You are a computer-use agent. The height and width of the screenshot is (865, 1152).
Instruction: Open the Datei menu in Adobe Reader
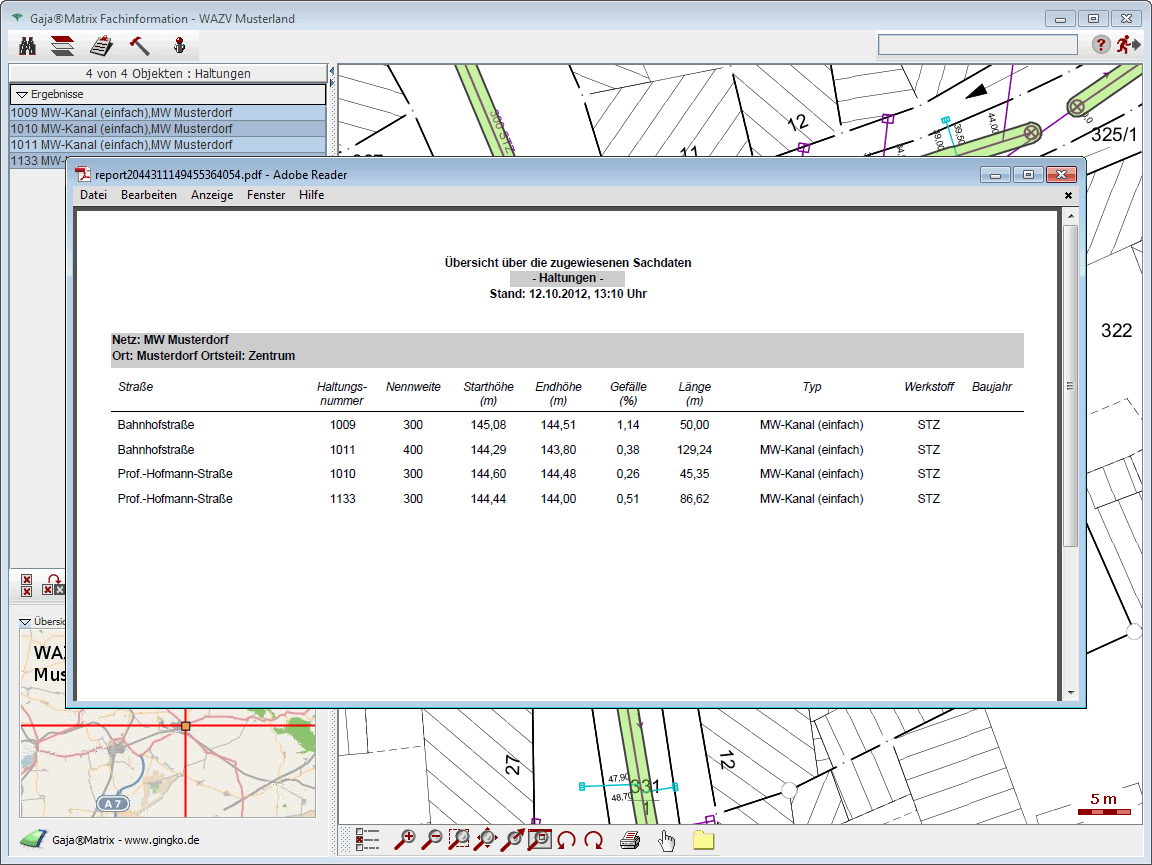coord(93,195)
